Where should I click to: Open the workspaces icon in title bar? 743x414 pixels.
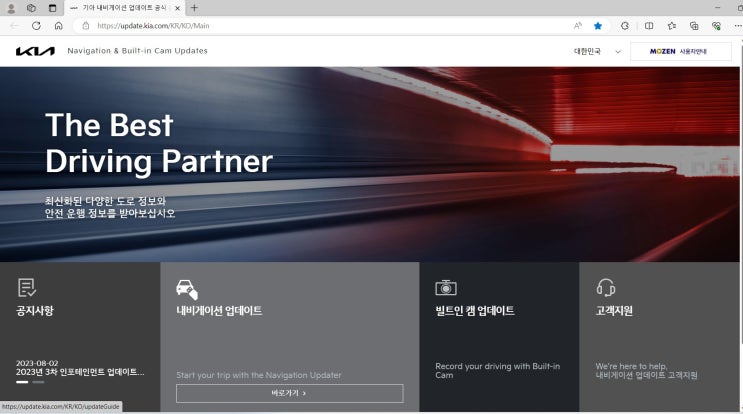31,8
